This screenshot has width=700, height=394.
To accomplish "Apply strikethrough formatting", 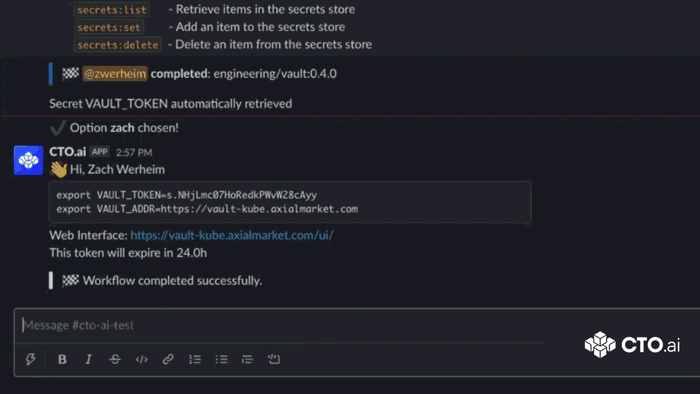I will click(115, 359).
